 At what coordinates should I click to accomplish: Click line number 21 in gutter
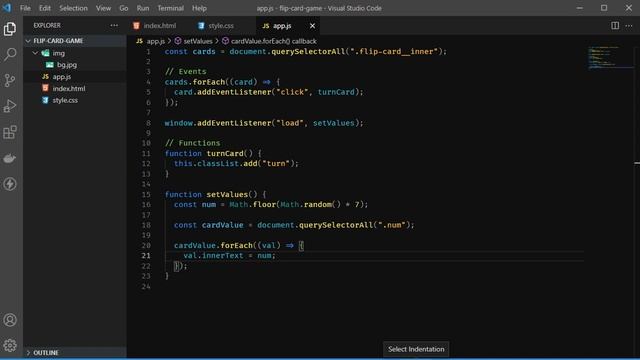(146, 256)
